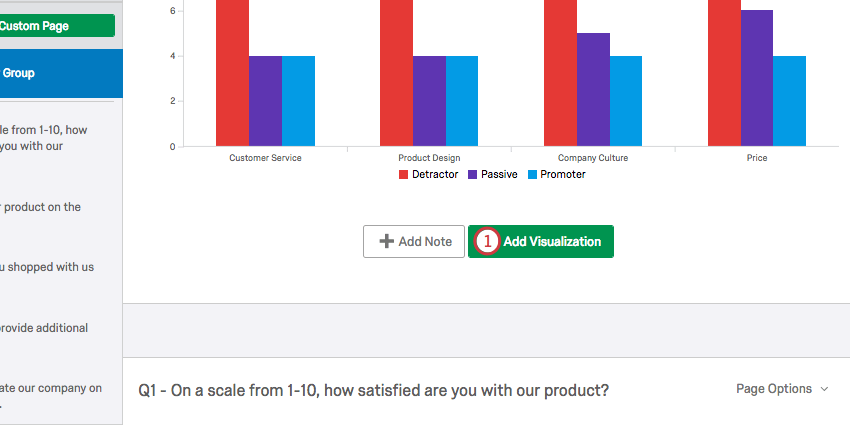Click the Customer Service axis label

pos(265,158)
